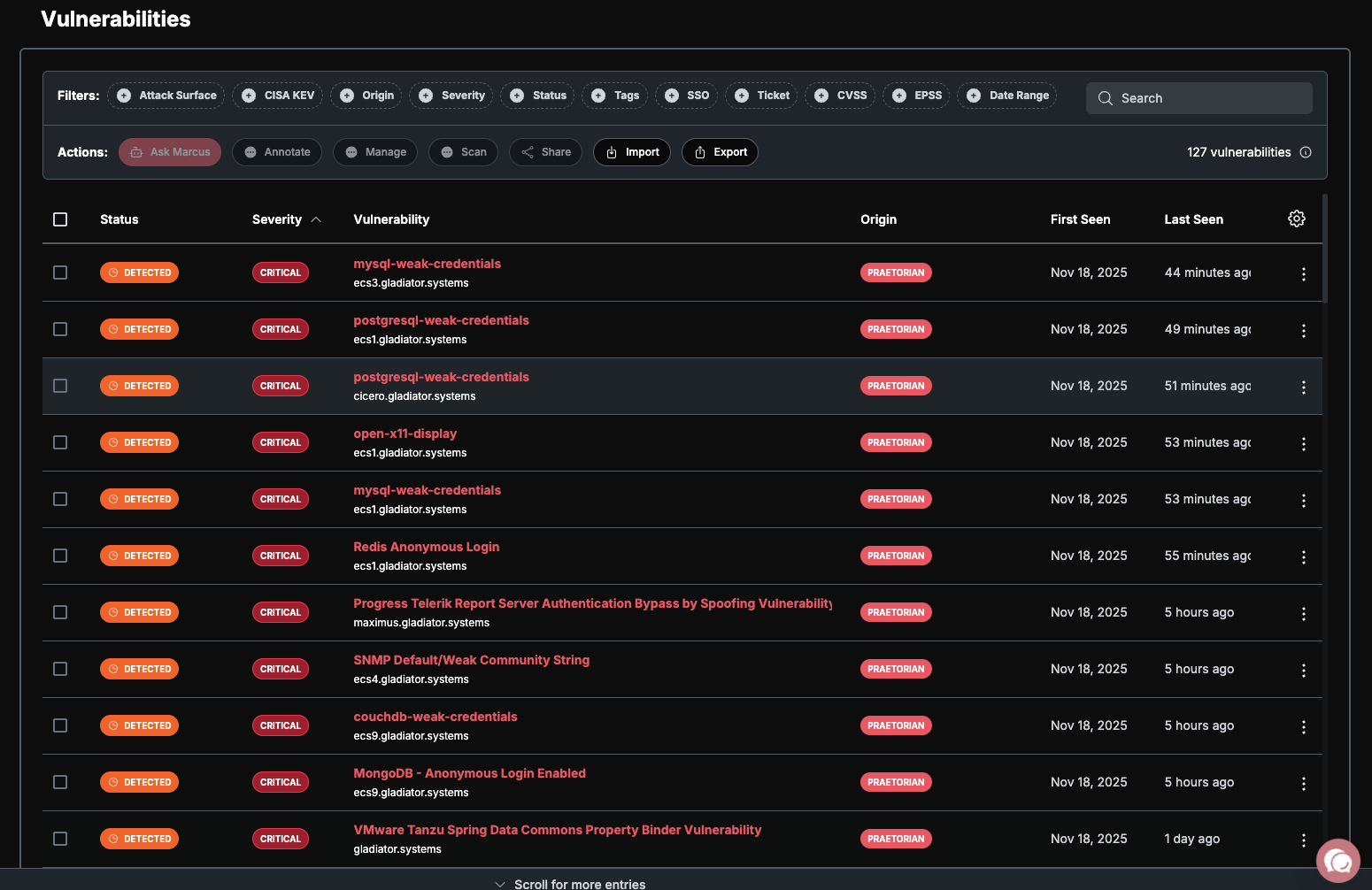The height and width of the screenshot is (890, 1372).
Task: Select the open-x11-display row checkbox
Action: click(60, 442)
